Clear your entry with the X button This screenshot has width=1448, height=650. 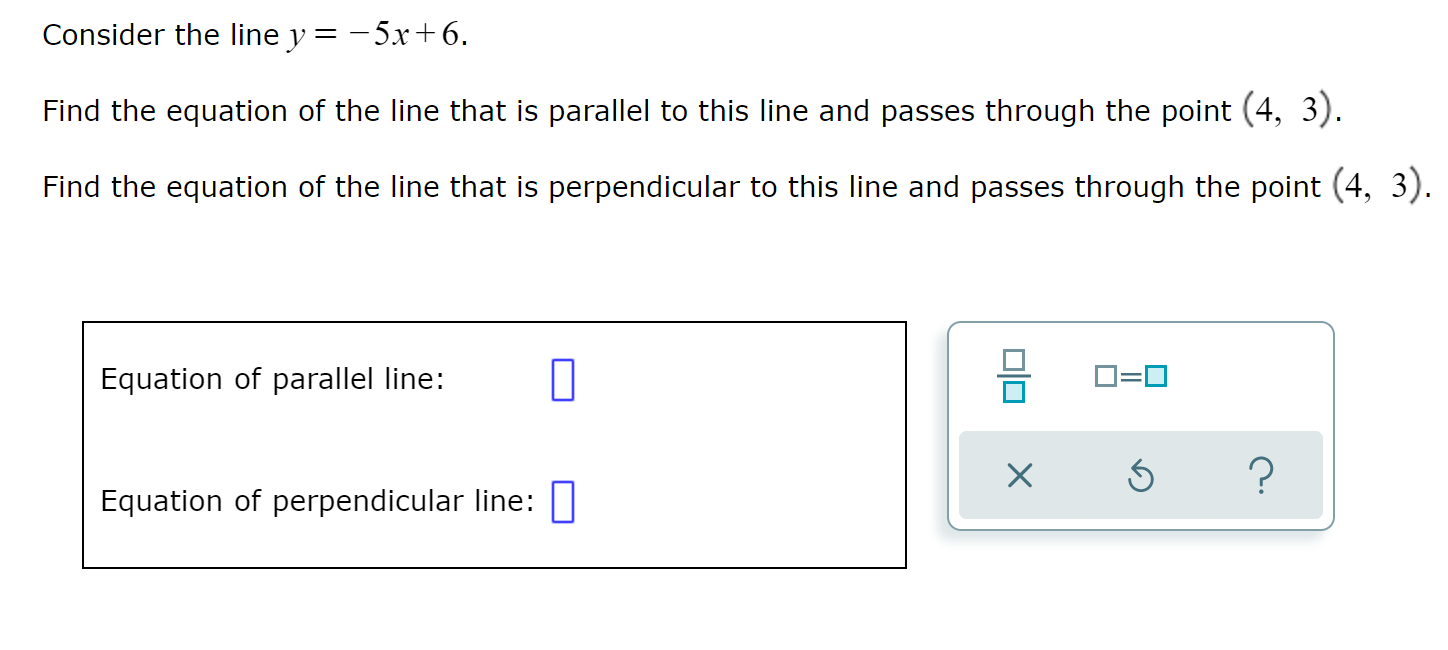[x=1019, y=475]
